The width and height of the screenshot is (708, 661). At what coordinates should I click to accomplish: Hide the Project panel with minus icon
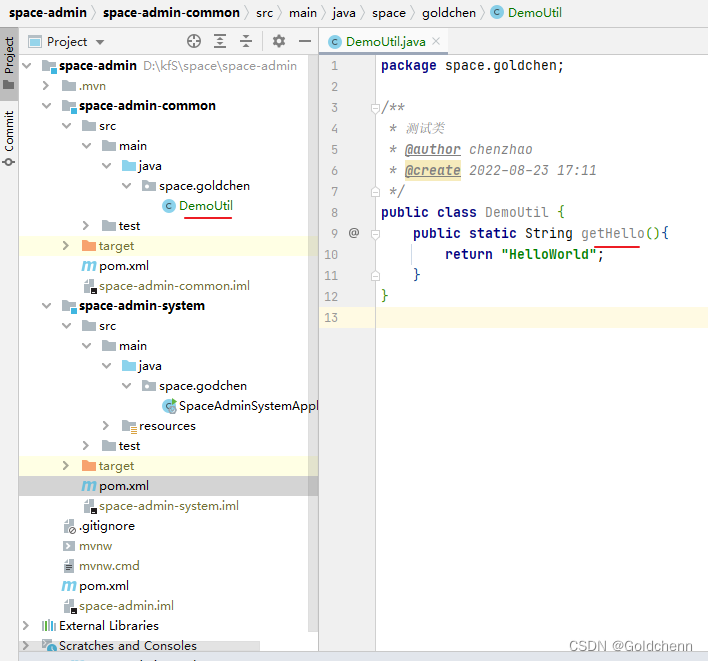(305, 42)
